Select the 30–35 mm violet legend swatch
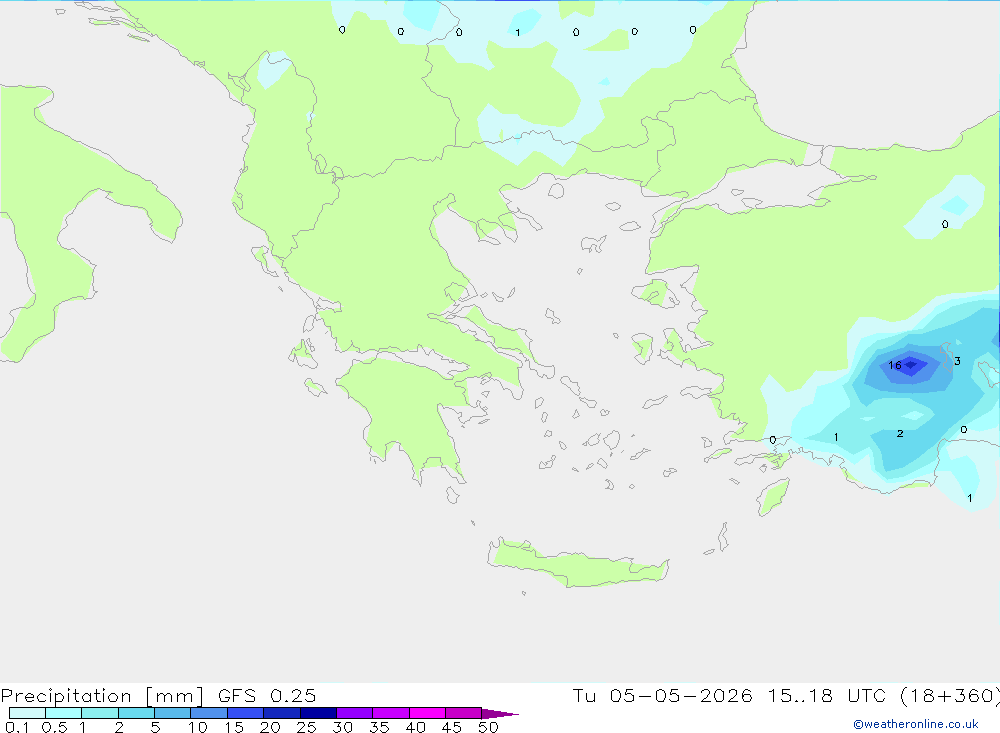This screenshot has width=1000, height=733. tap(354, 713)
